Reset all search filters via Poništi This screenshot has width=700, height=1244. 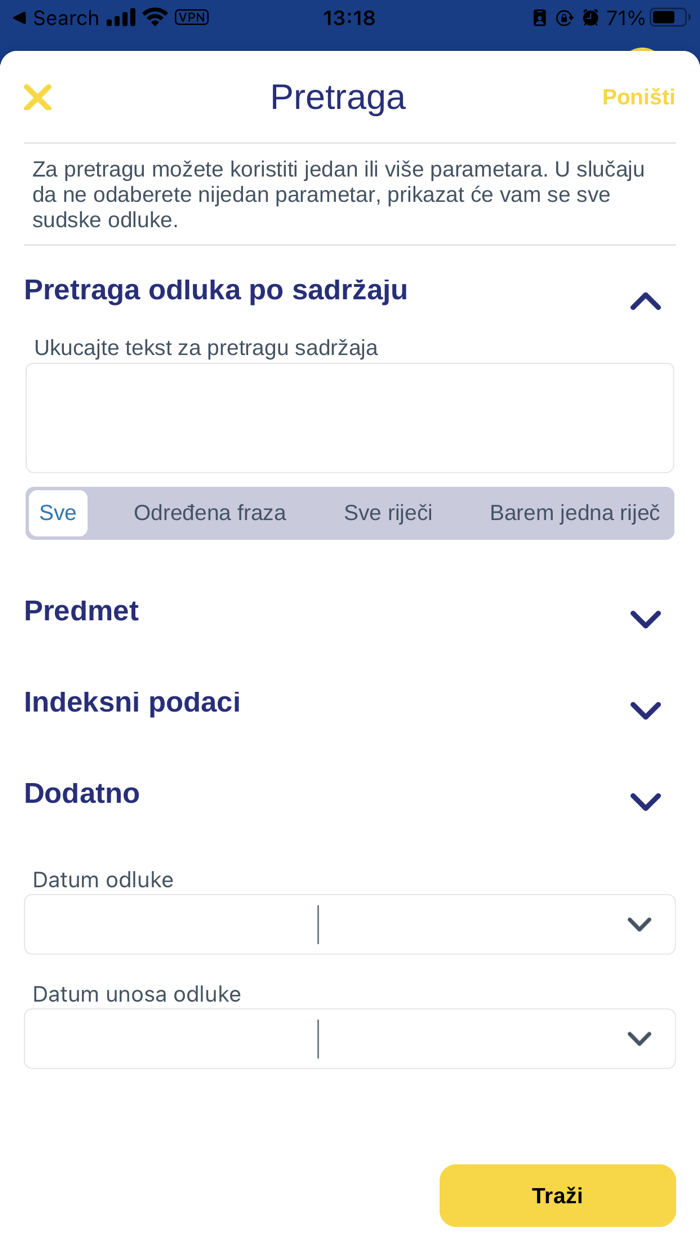(638, 97)
